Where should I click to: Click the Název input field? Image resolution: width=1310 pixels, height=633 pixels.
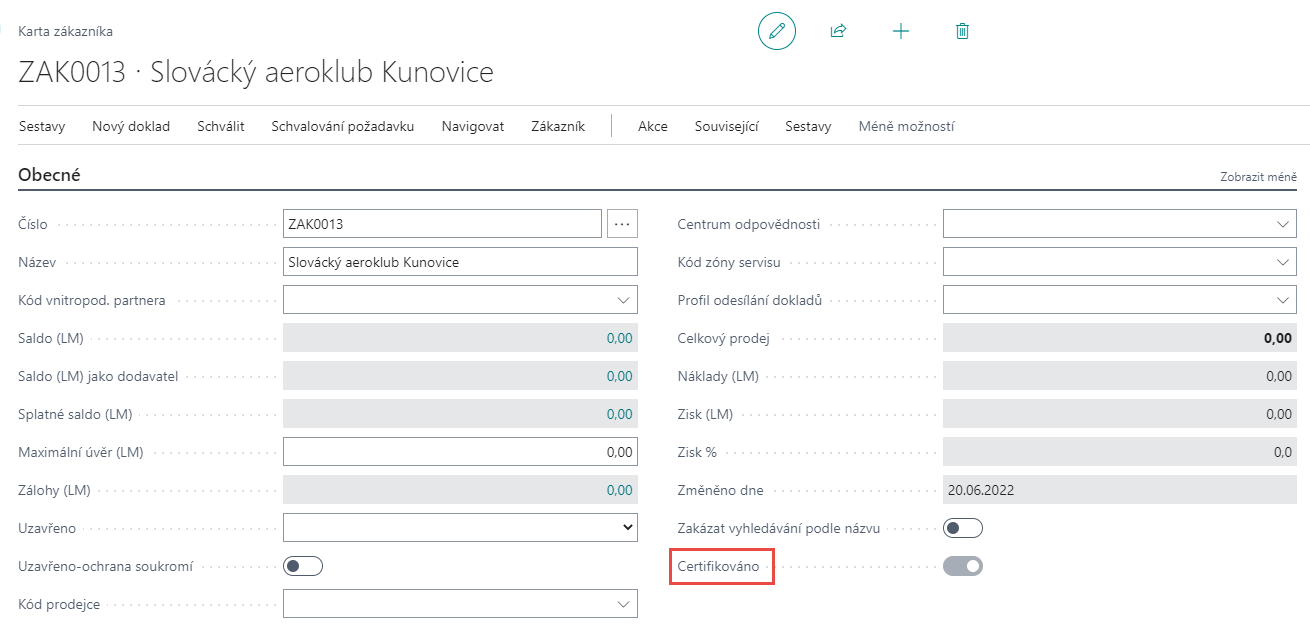pos(460,262)
